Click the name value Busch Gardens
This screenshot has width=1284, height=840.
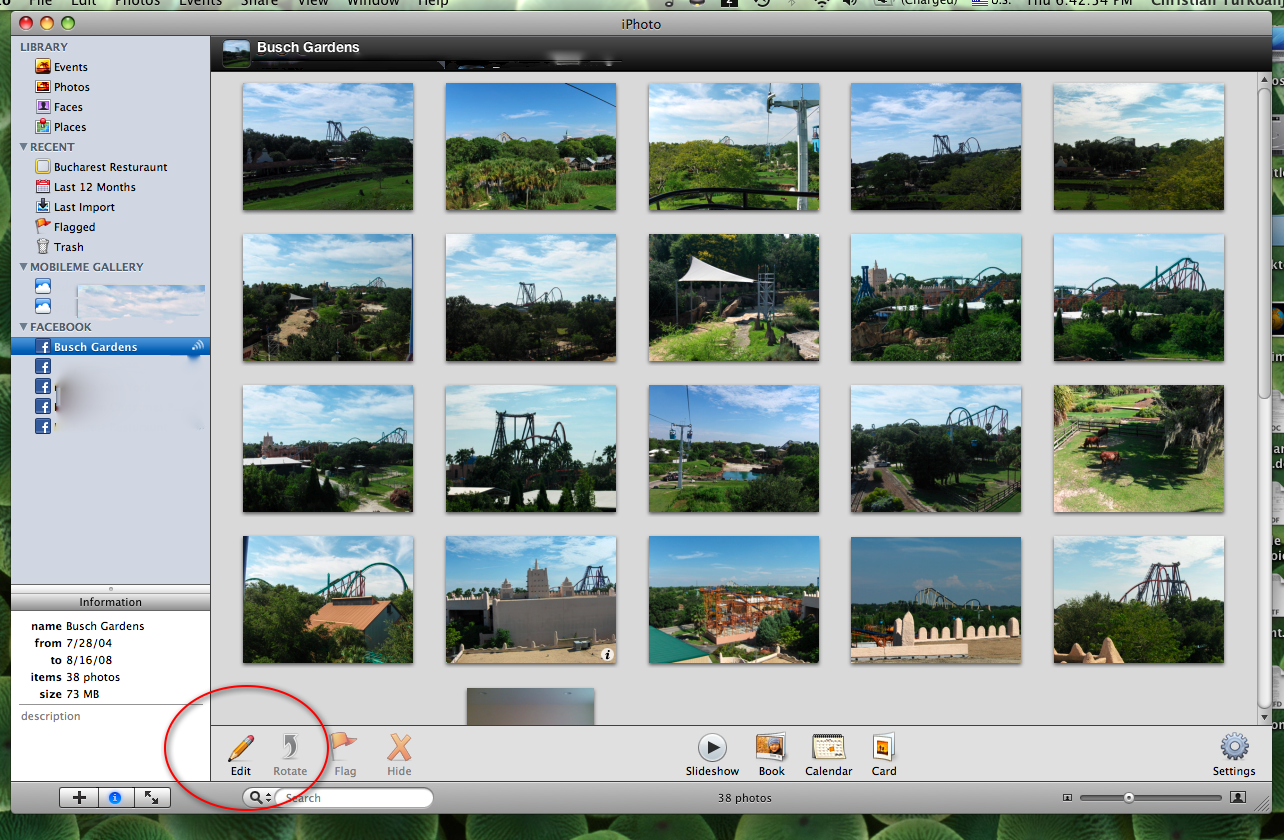point(105,626)
